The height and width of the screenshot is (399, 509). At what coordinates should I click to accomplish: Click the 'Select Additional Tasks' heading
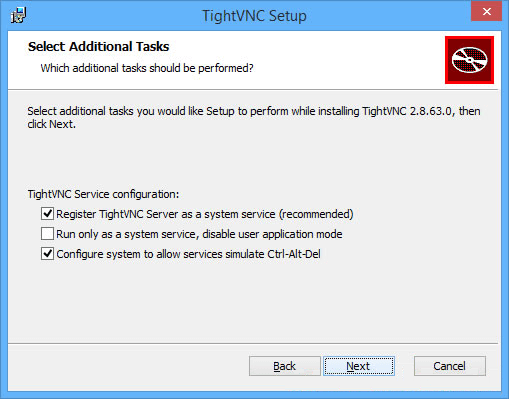click(x=99, y=46)
